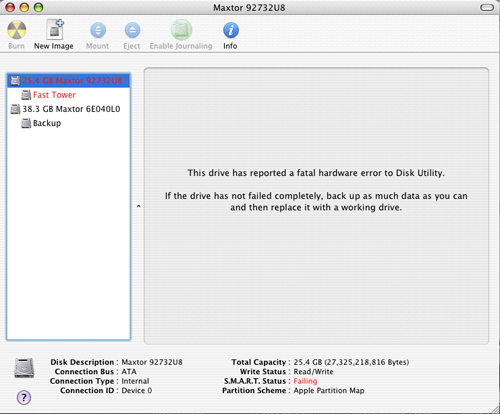
Task: Toggle toolbar with the top-right pill button
Action: pos(487,7)
